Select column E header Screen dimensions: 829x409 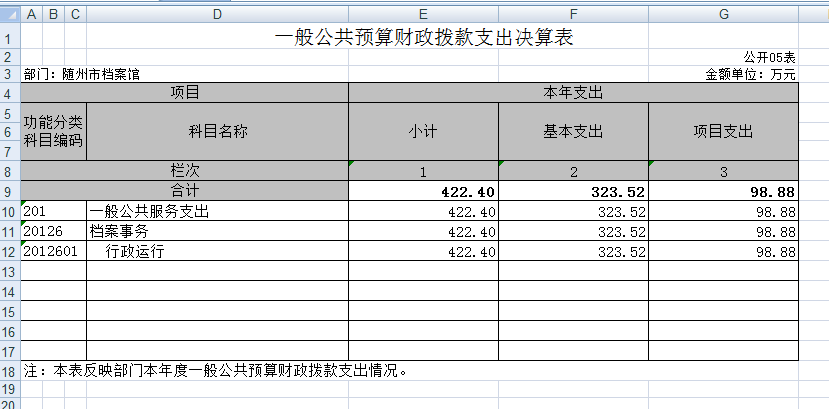(423, 13)
